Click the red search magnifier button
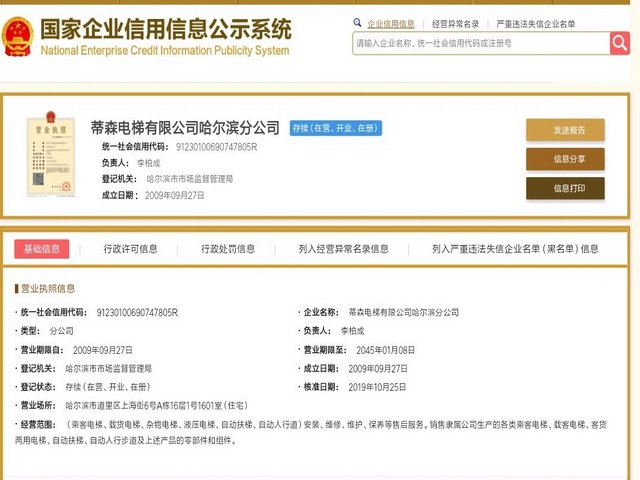 click(620, 43)
